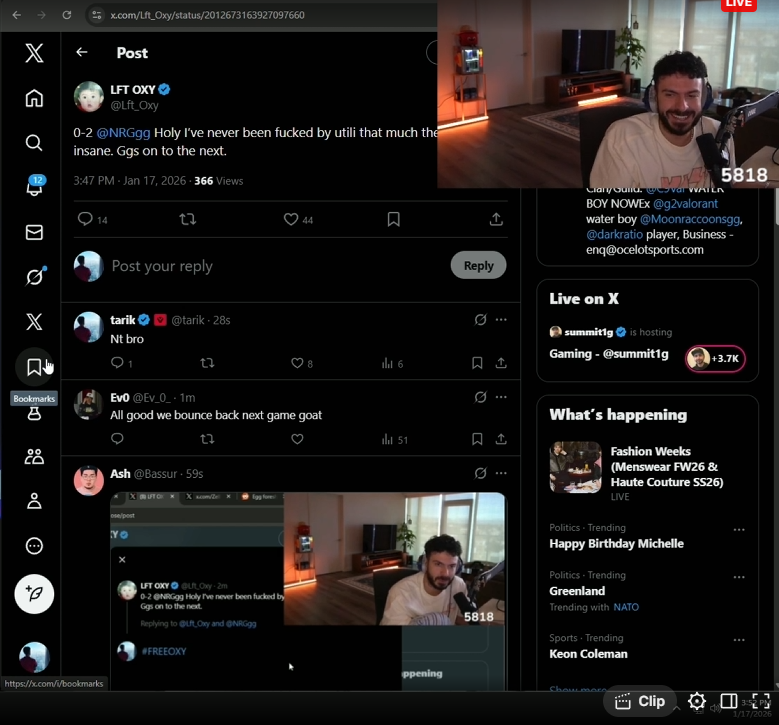
Task: Open Explore search magnifier icon
Action: click(34, 143)
